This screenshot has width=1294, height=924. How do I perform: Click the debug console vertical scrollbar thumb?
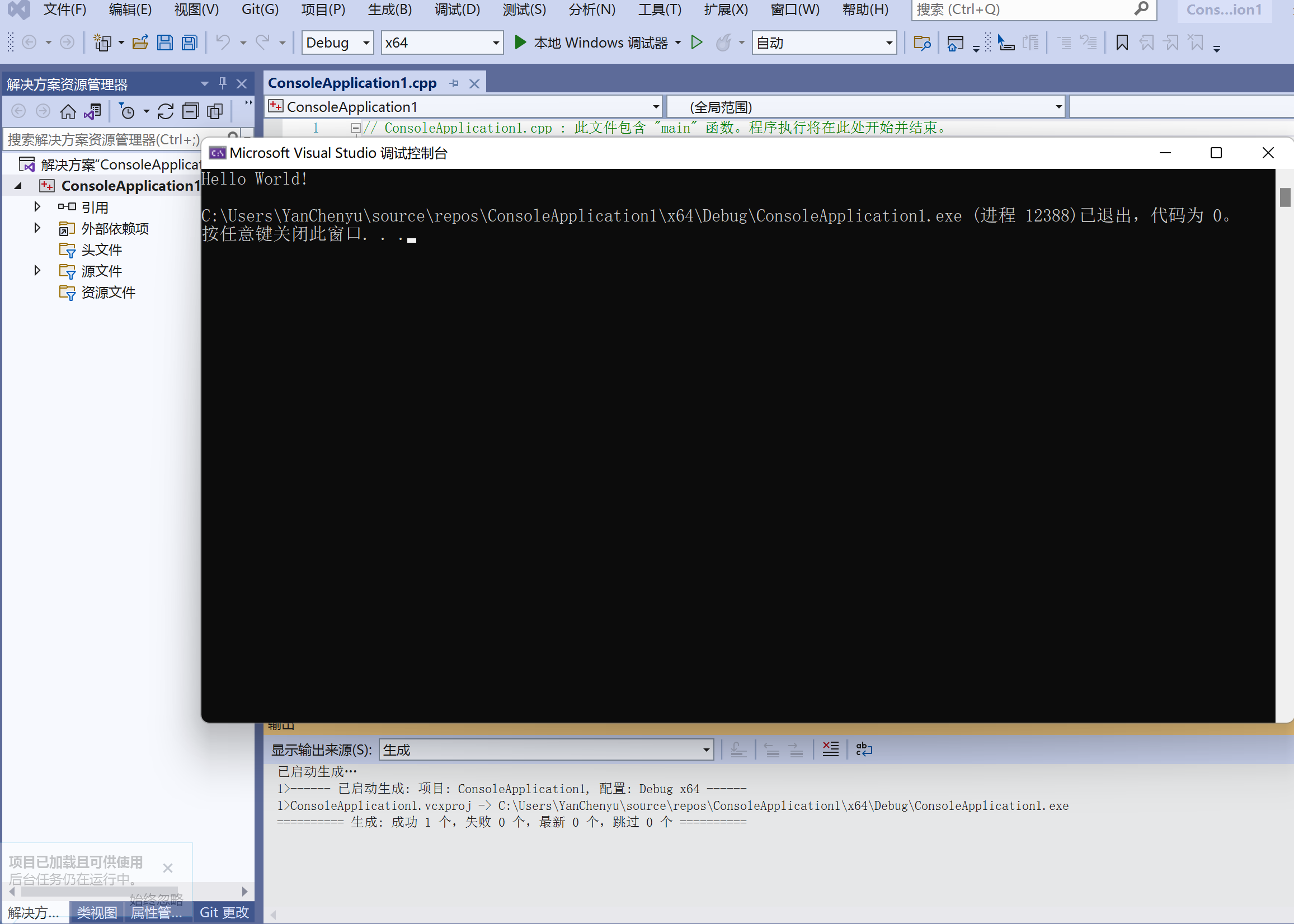(x=1285, y=197)
